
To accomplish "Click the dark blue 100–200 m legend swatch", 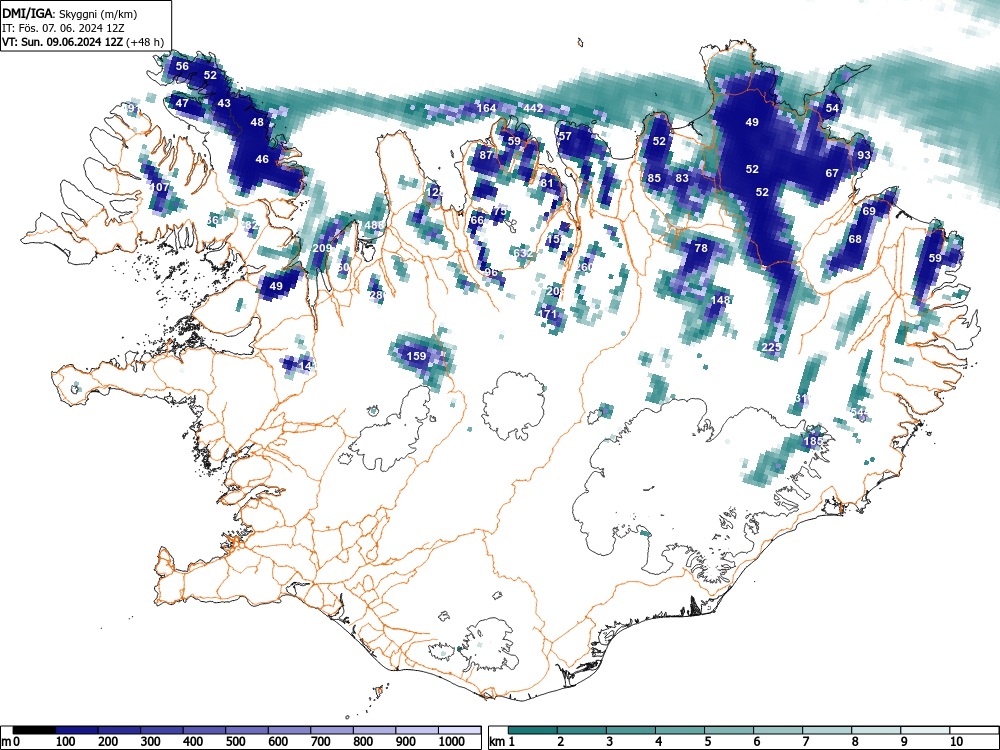I will (x=77, y=730).
